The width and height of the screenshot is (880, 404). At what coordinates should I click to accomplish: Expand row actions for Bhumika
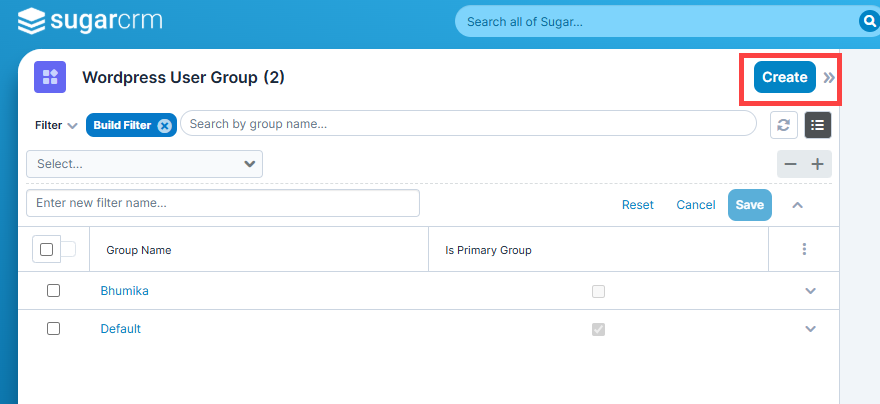810,291
